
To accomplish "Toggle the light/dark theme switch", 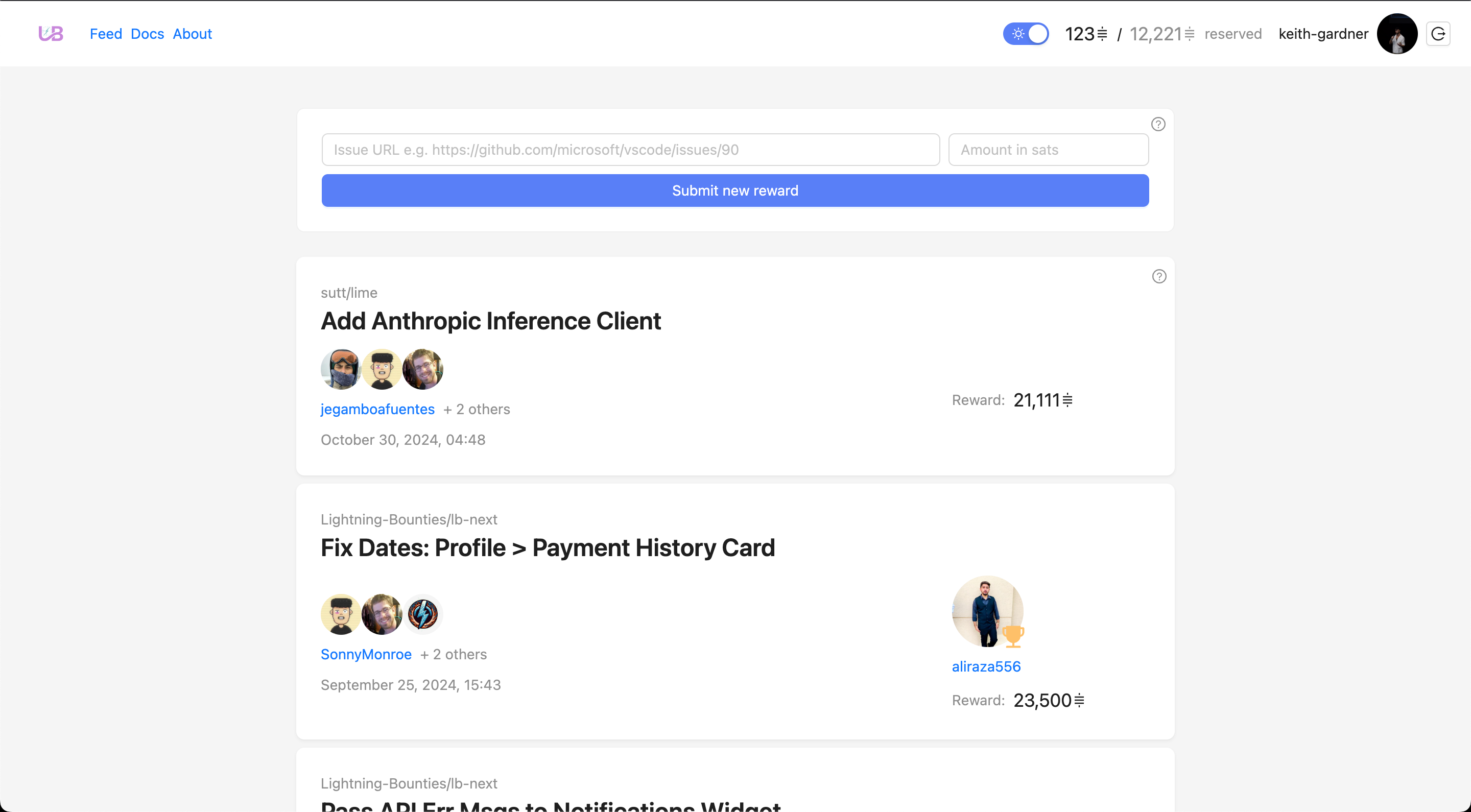I will (1026, 34).
